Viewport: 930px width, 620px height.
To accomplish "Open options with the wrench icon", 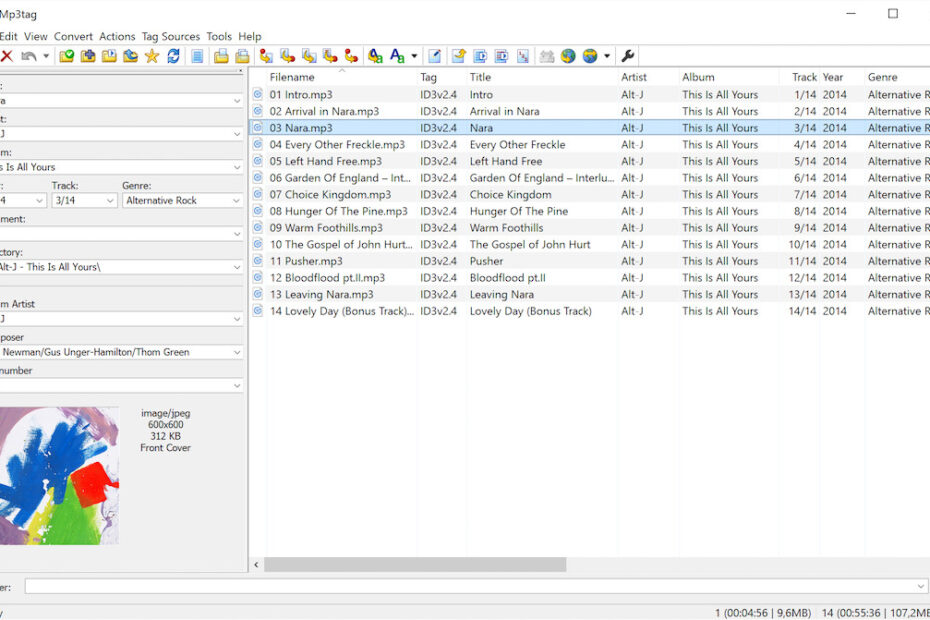I will (628, 57).
